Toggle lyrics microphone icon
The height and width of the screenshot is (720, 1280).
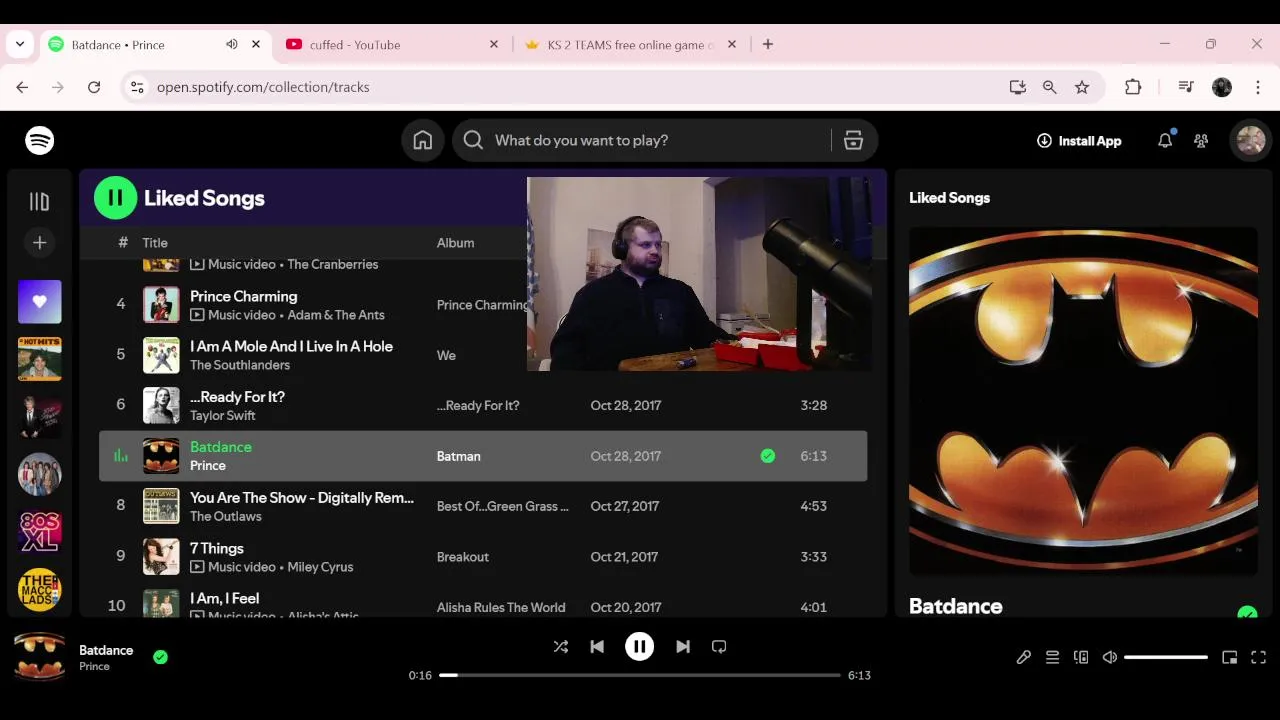[1024, 657]
